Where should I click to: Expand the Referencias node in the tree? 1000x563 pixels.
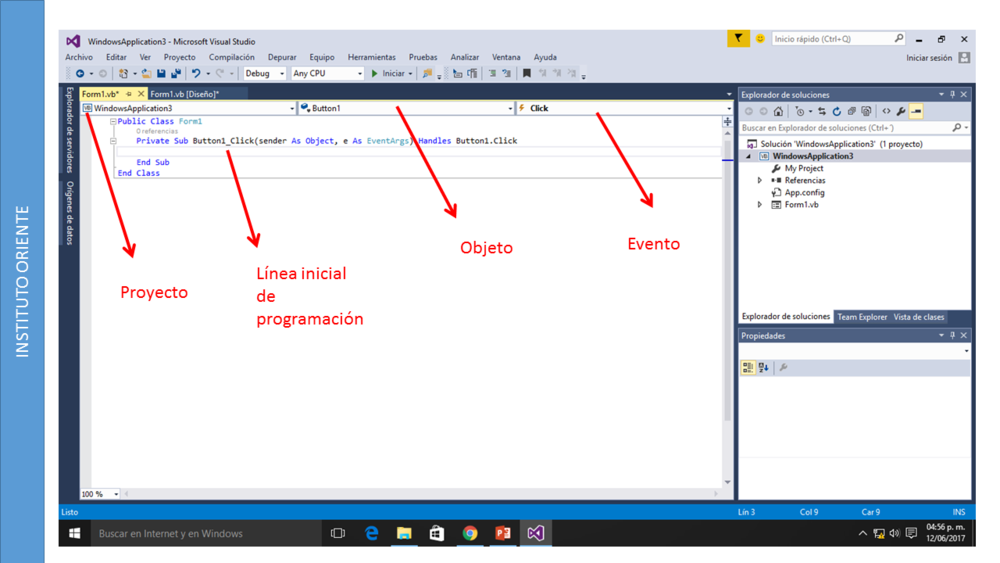[760, 181]
